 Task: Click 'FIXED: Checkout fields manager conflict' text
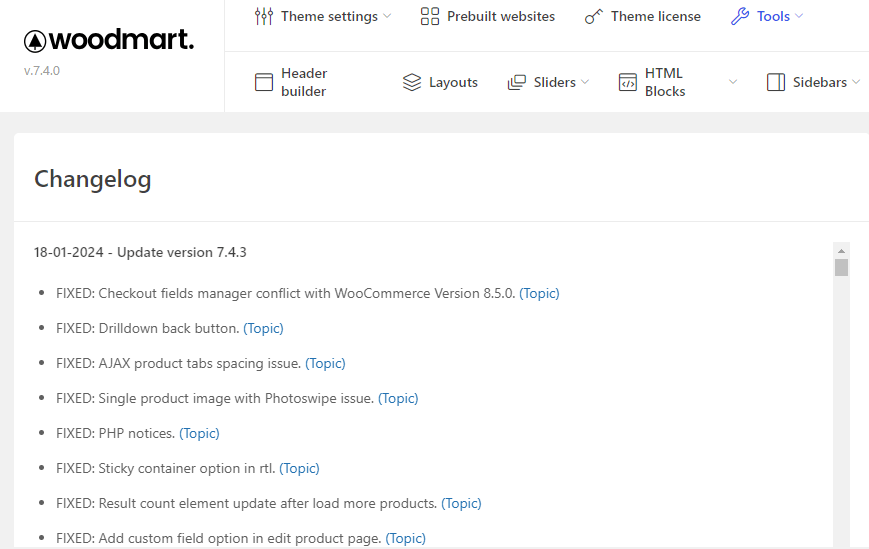click(x=285, y=293)
